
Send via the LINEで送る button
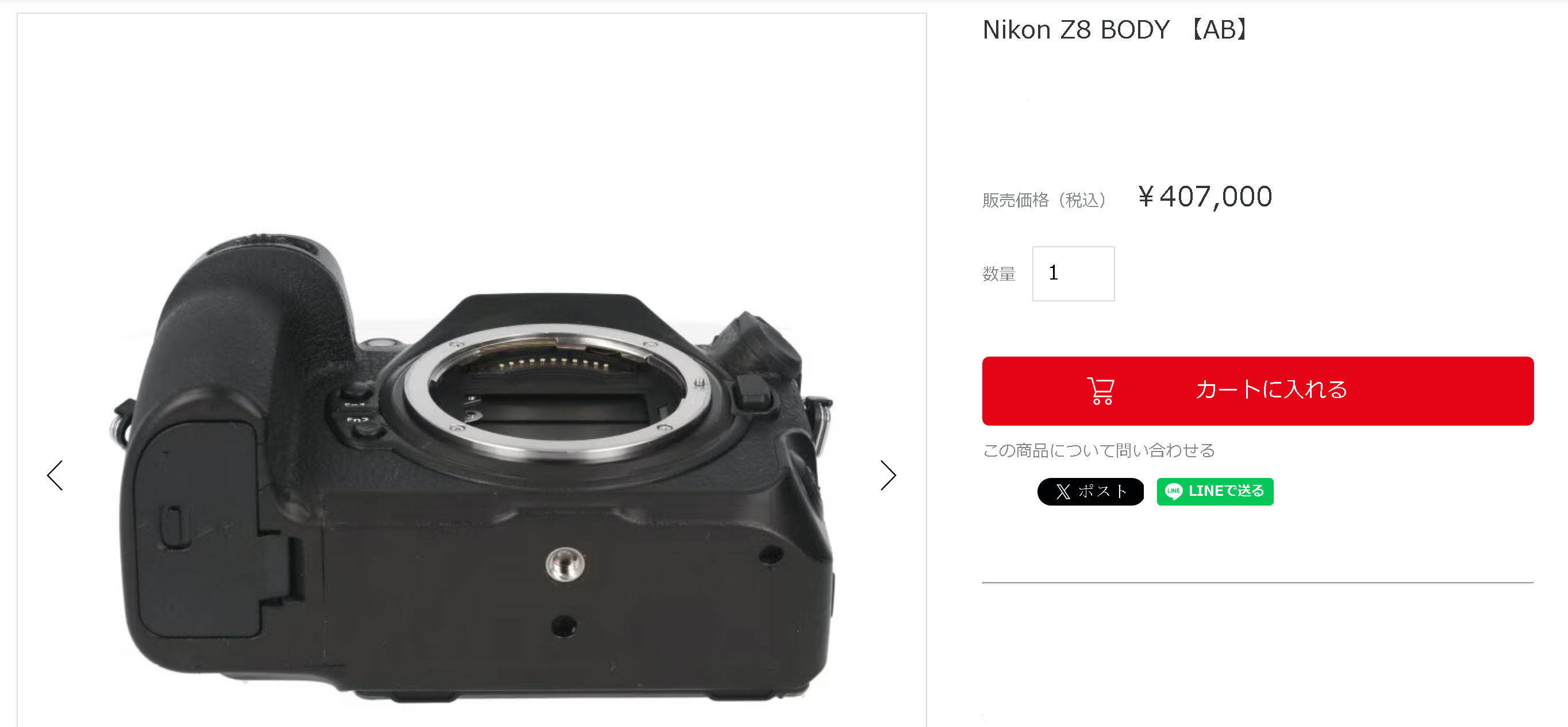coord(1215,492)
